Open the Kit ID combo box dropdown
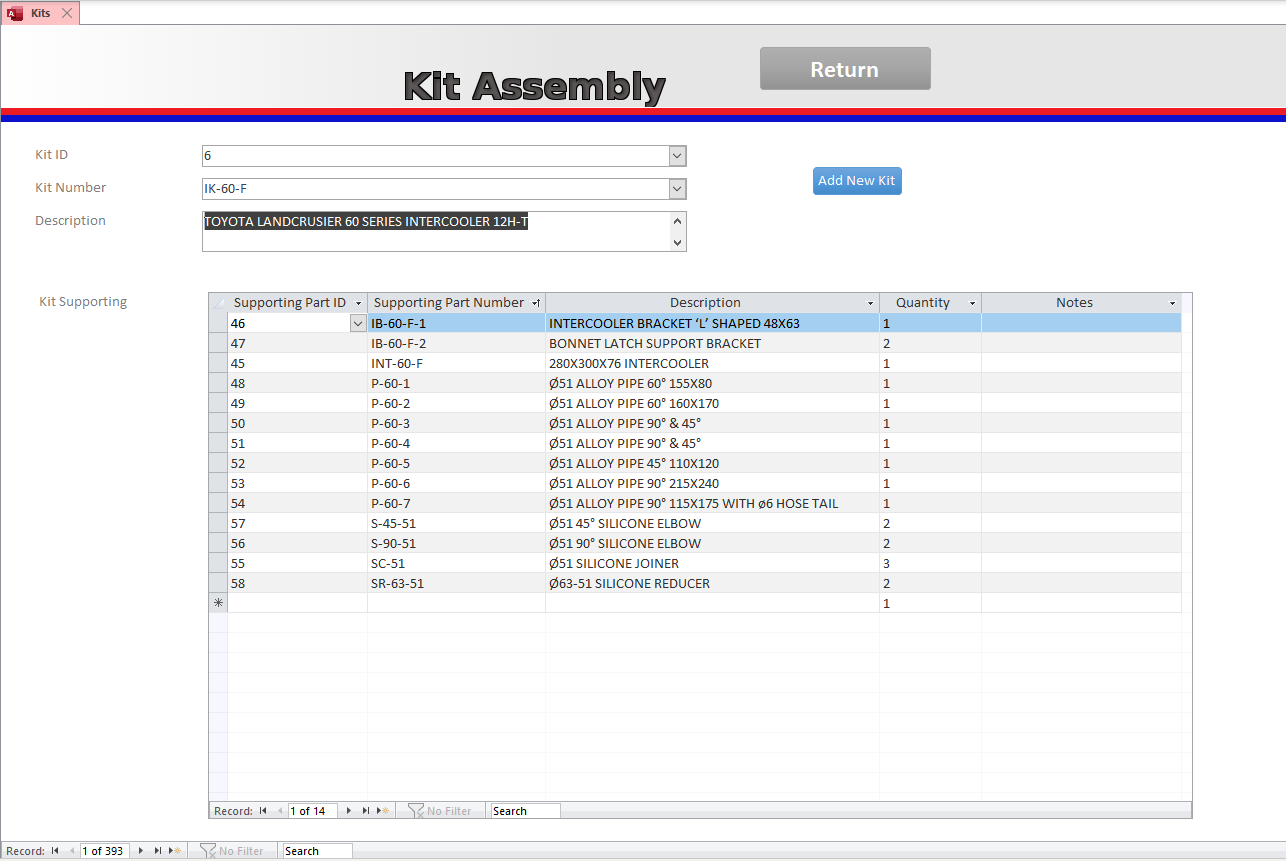 677,156
